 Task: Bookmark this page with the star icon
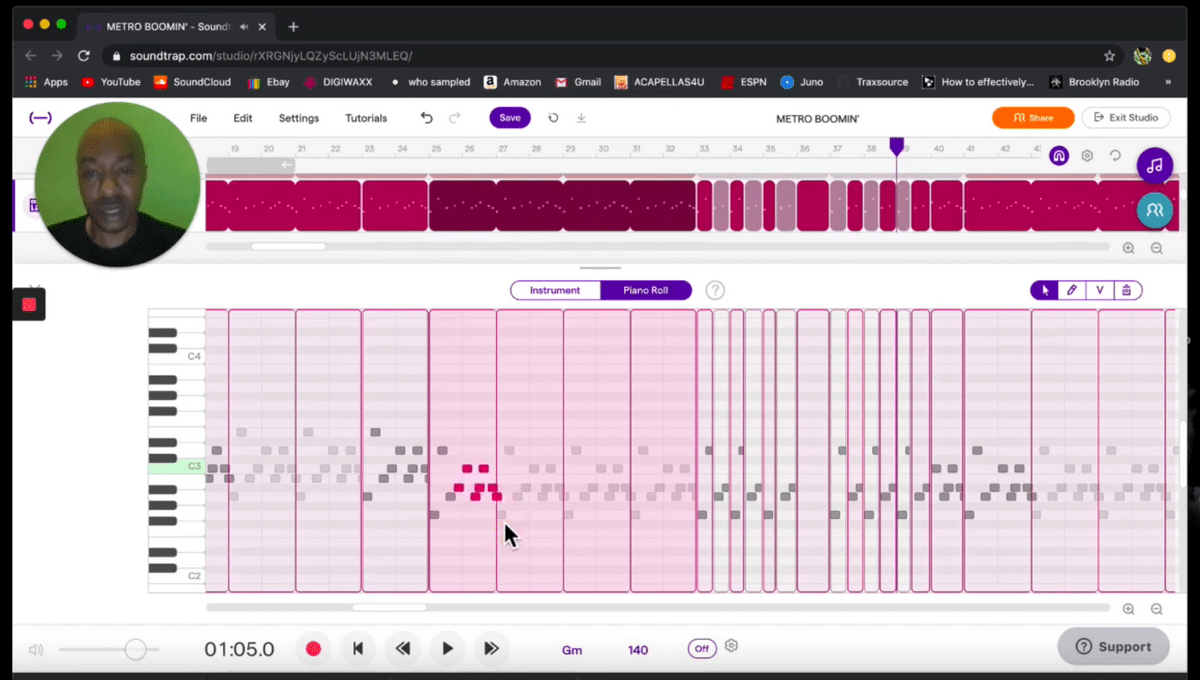point(1109,56)
